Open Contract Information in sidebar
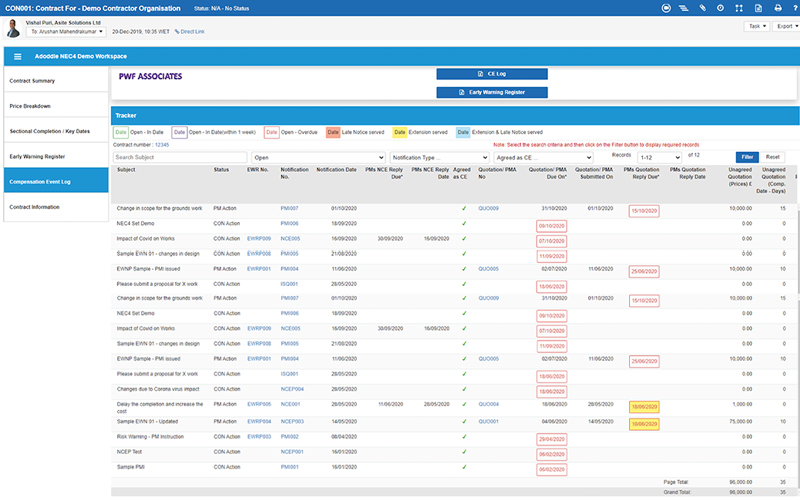Viewport: 800px width, 500px height. point(56,207)
